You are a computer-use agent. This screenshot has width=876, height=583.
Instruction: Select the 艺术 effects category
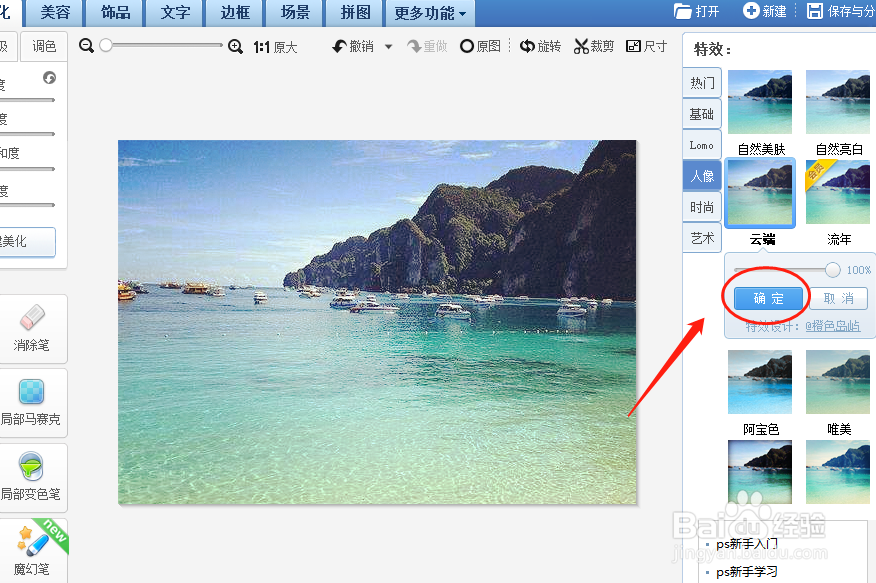click(702, 238)
